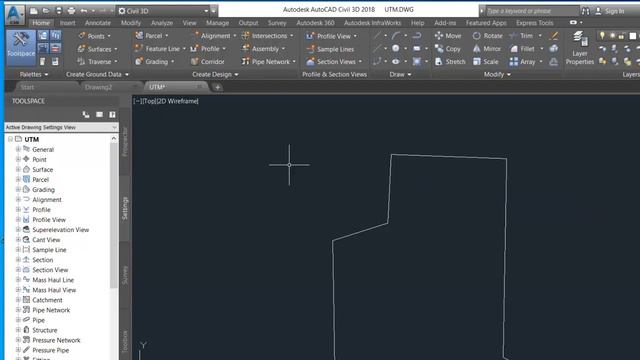Click the Move tool
640x360 pixels.
448,36
